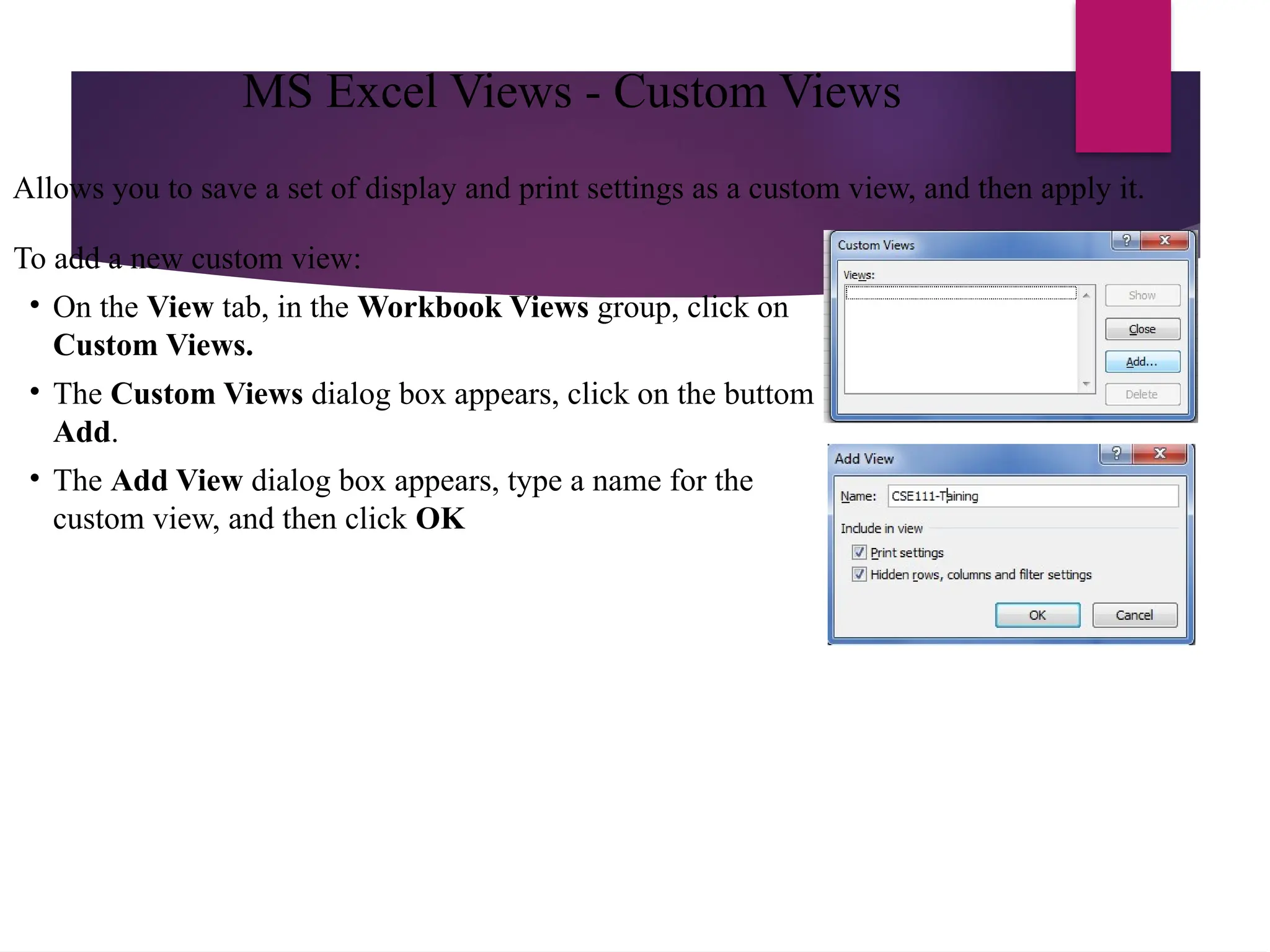The height and width of the screenshot is (952, 1270).
Task: Uncheck Hidden rows, columns and filter settings
Action: tap(859, 574)
